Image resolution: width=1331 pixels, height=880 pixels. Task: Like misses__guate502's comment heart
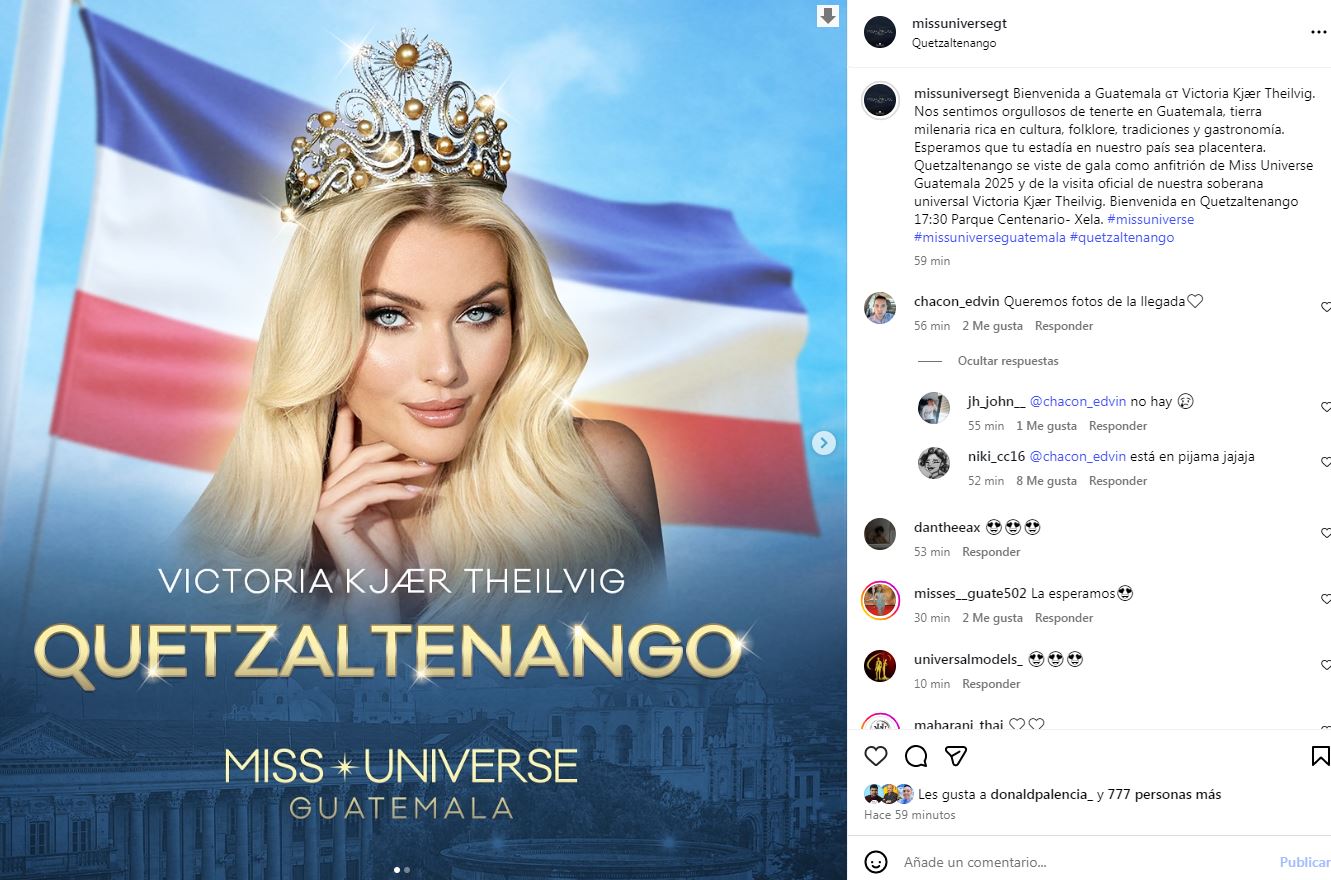coord(1326,600)
